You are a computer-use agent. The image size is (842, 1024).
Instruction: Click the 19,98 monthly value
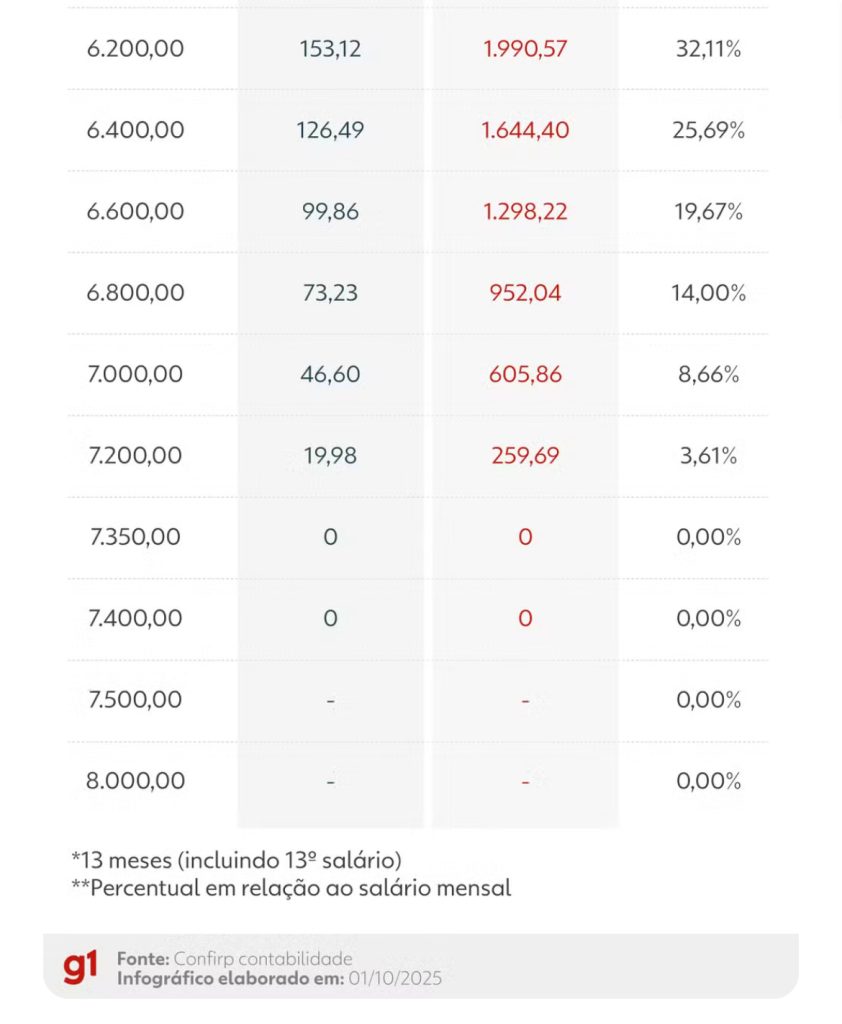(x=330, y=456)
